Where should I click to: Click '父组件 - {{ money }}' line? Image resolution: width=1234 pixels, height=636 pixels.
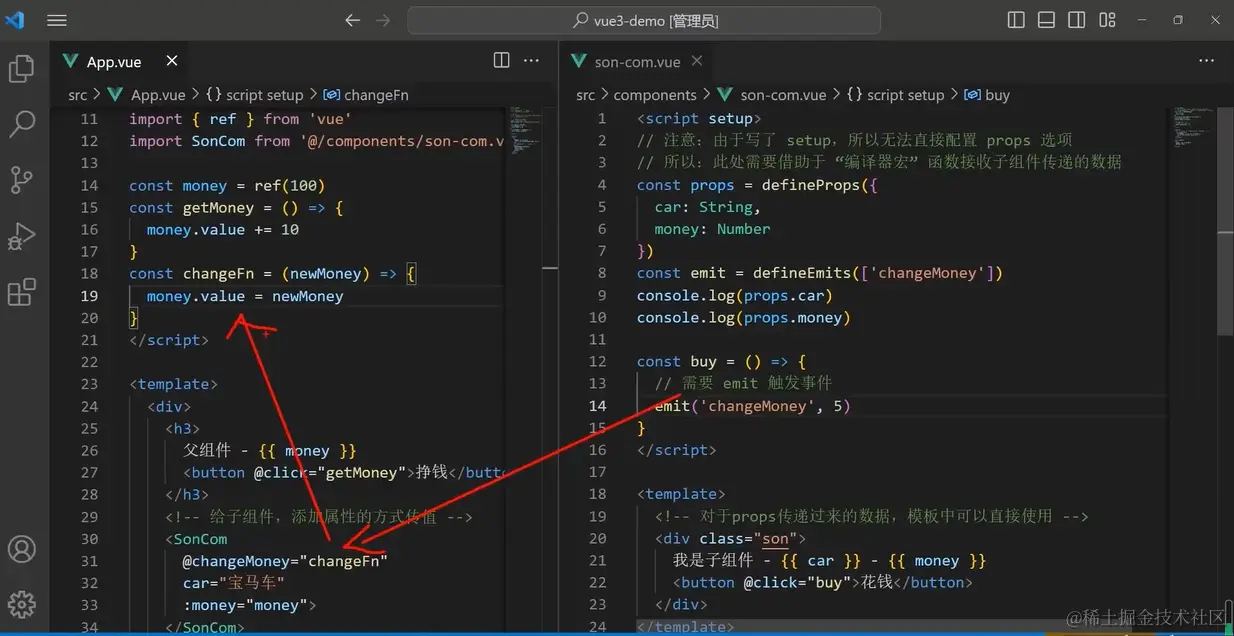(270, 450)
